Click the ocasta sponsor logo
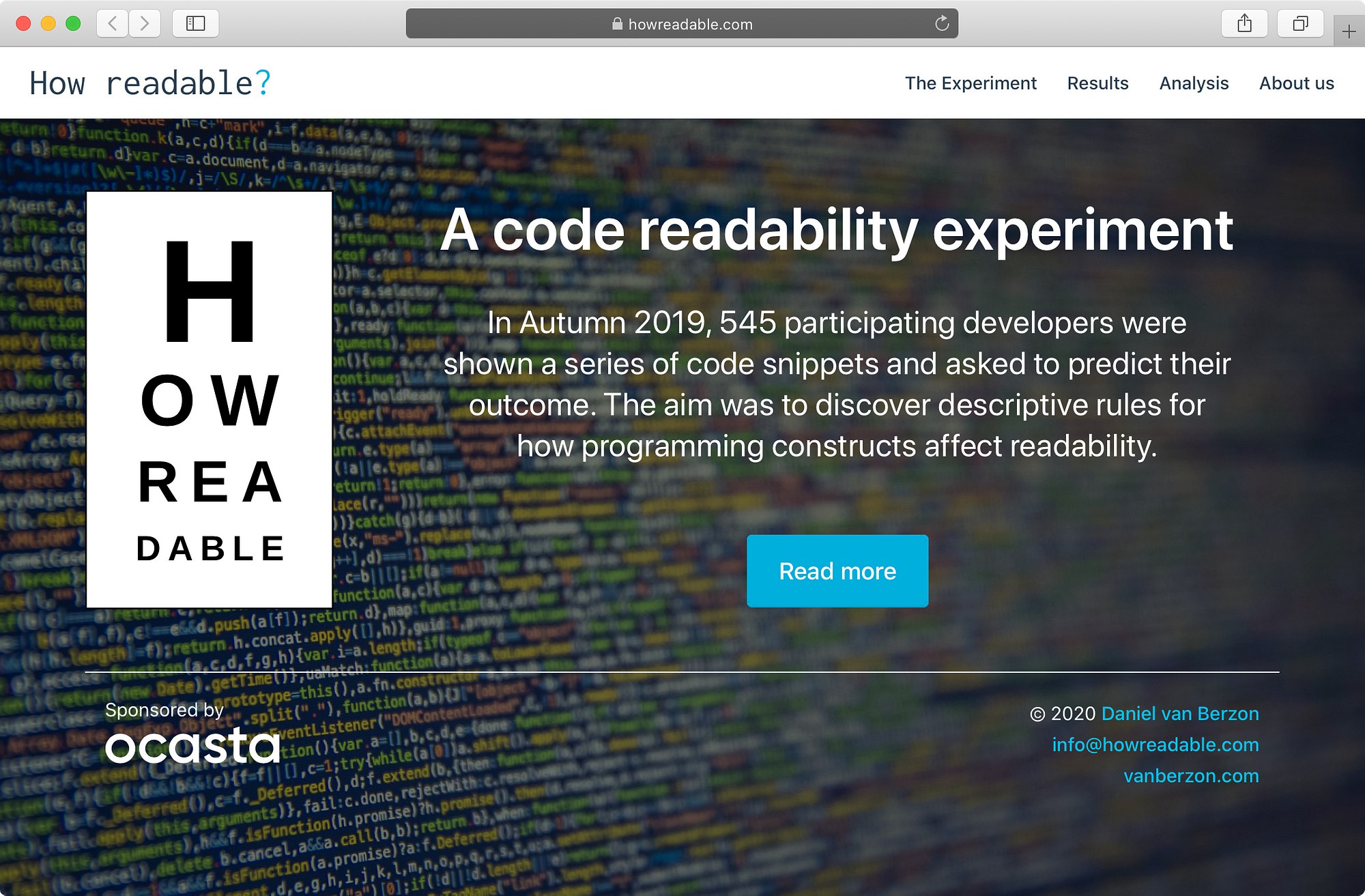The height and width of the screenshot is (896, 1365). 192,745
